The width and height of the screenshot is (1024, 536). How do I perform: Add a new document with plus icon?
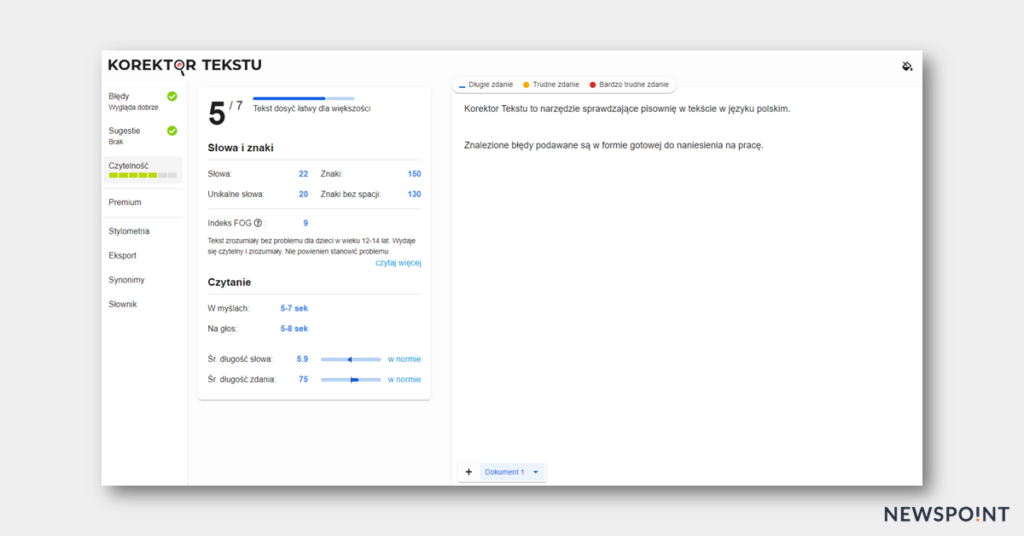(x=468, y=472)
